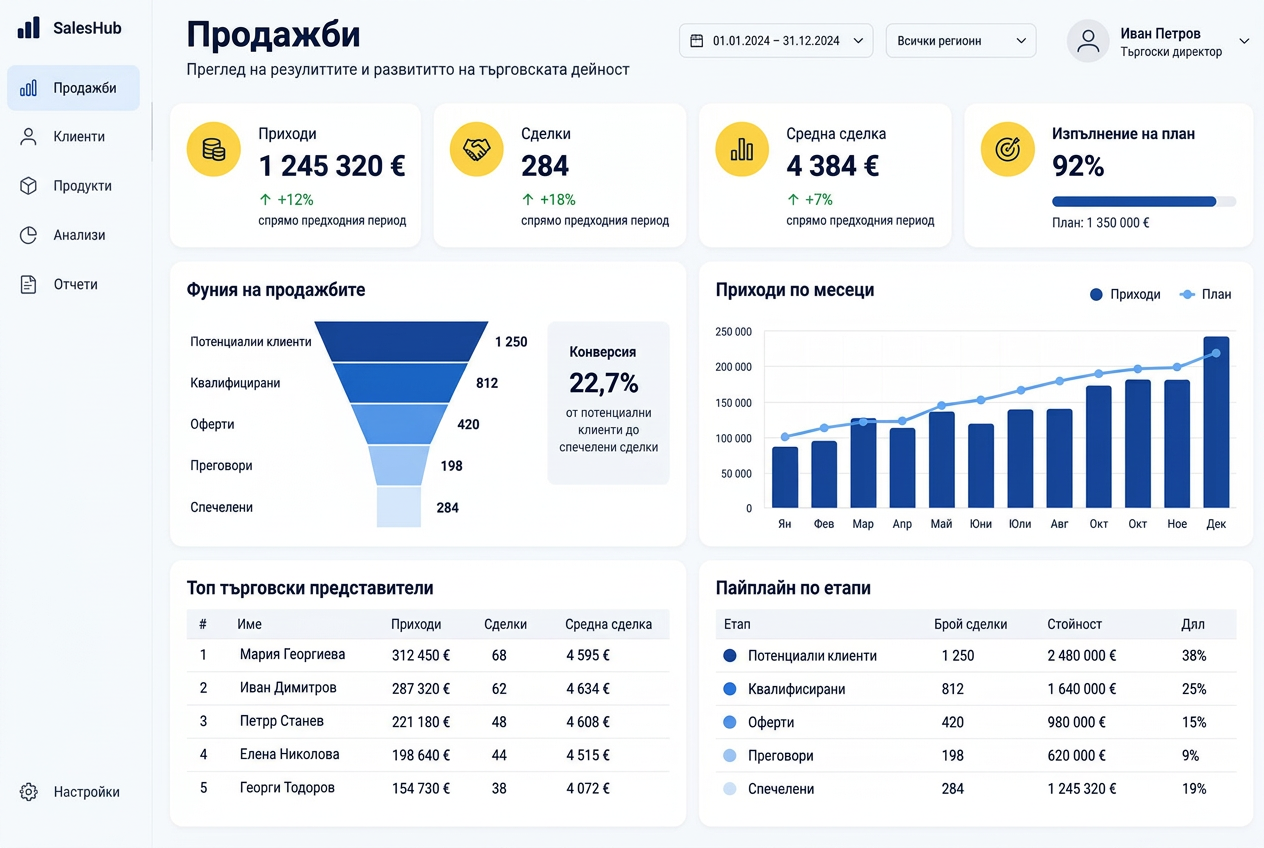Open the Продукти sidebar section
1264x848 pixels.
point(73,186)
